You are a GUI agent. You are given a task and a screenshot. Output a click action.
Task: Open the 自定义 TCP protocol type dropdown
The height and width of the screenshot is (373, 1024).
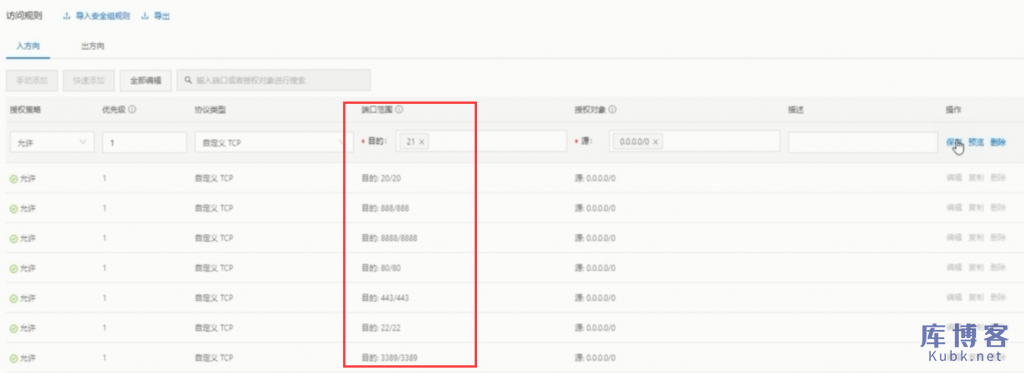(x=274, y=142)
